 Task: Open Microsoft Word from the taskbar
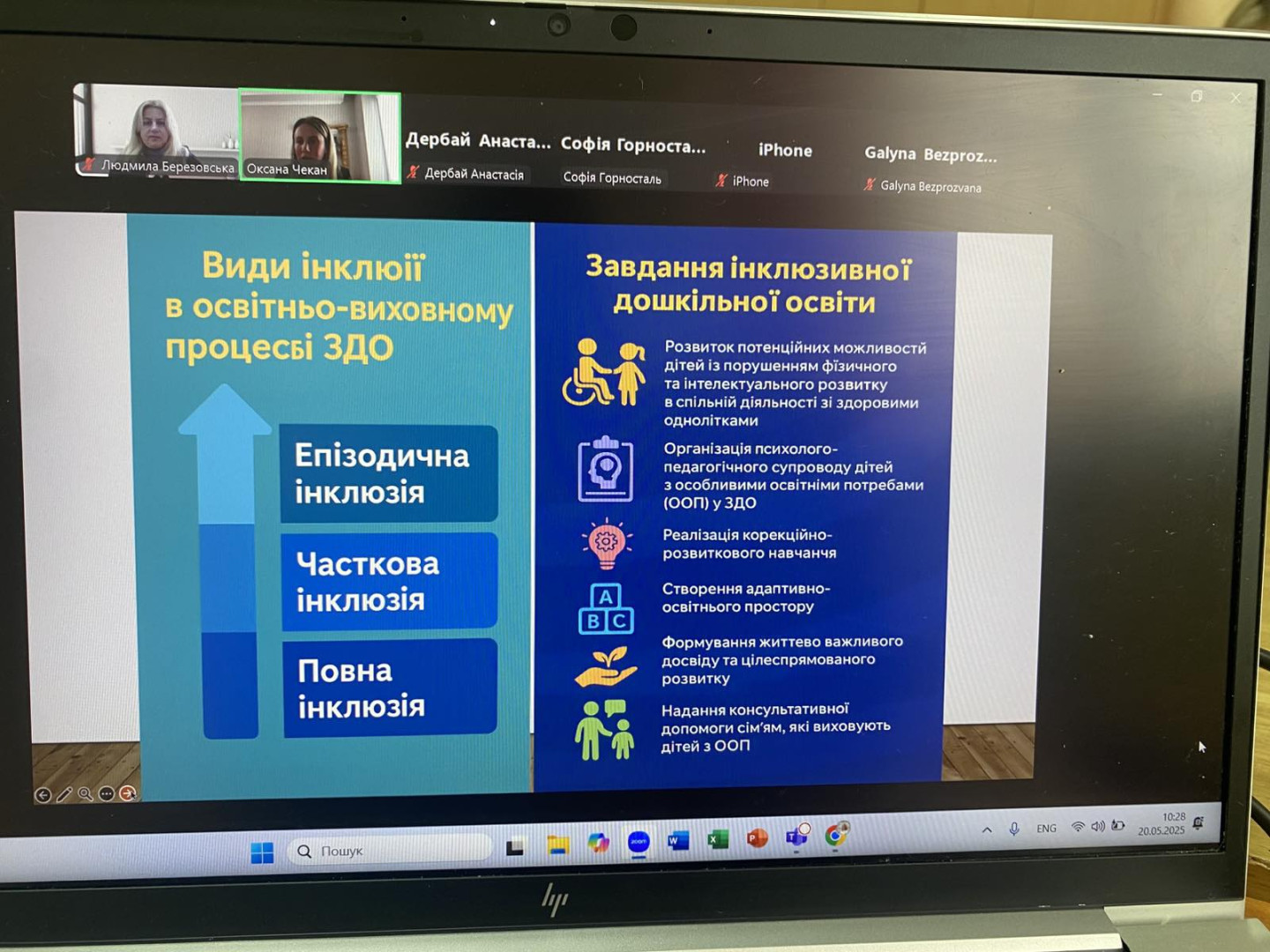[x=678, y=840]
